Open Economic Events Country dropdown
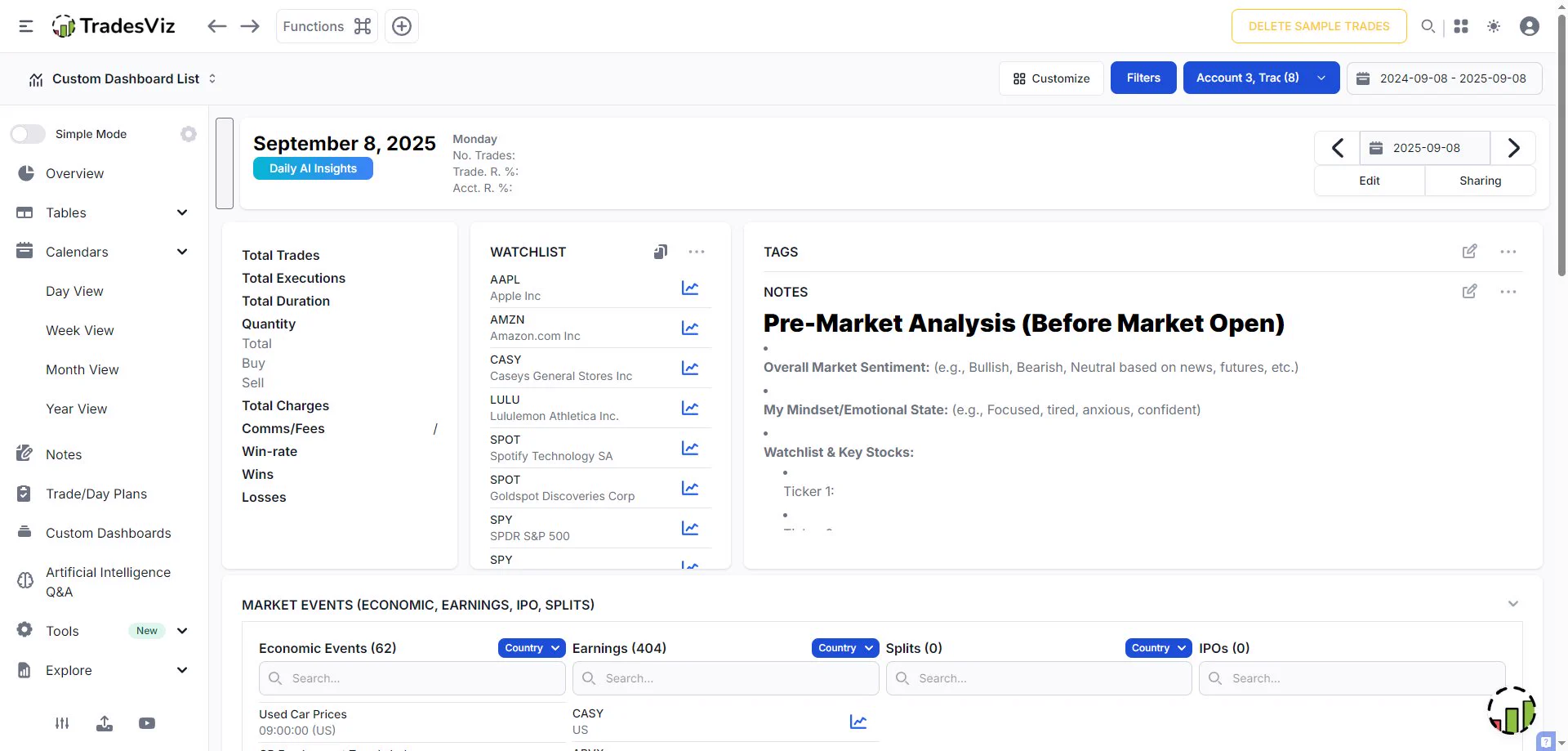The image size is (1568, 751). [532, 648]
